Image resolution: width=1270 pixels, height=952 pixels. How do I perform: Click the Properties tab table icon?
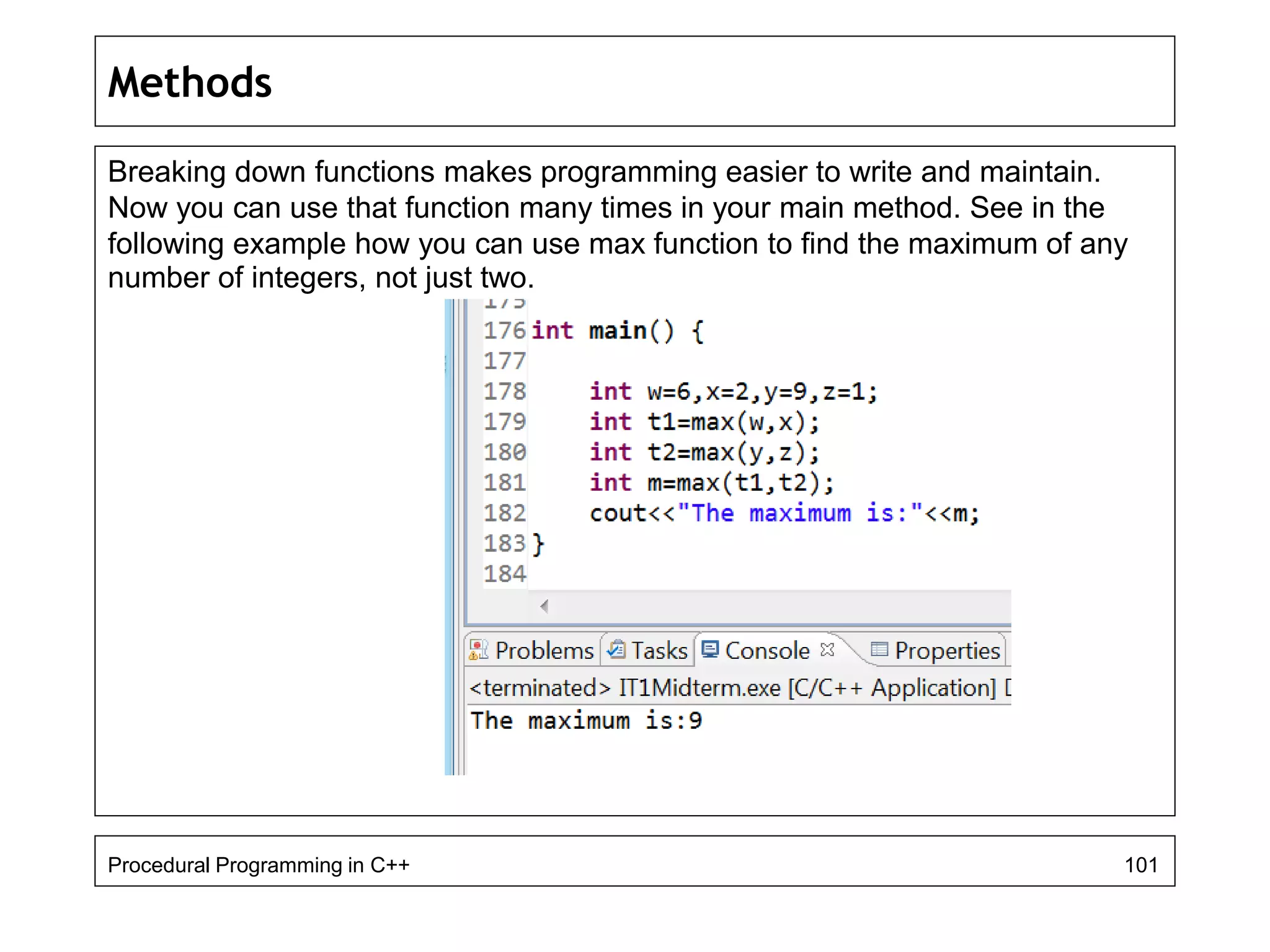click(879, 649)
